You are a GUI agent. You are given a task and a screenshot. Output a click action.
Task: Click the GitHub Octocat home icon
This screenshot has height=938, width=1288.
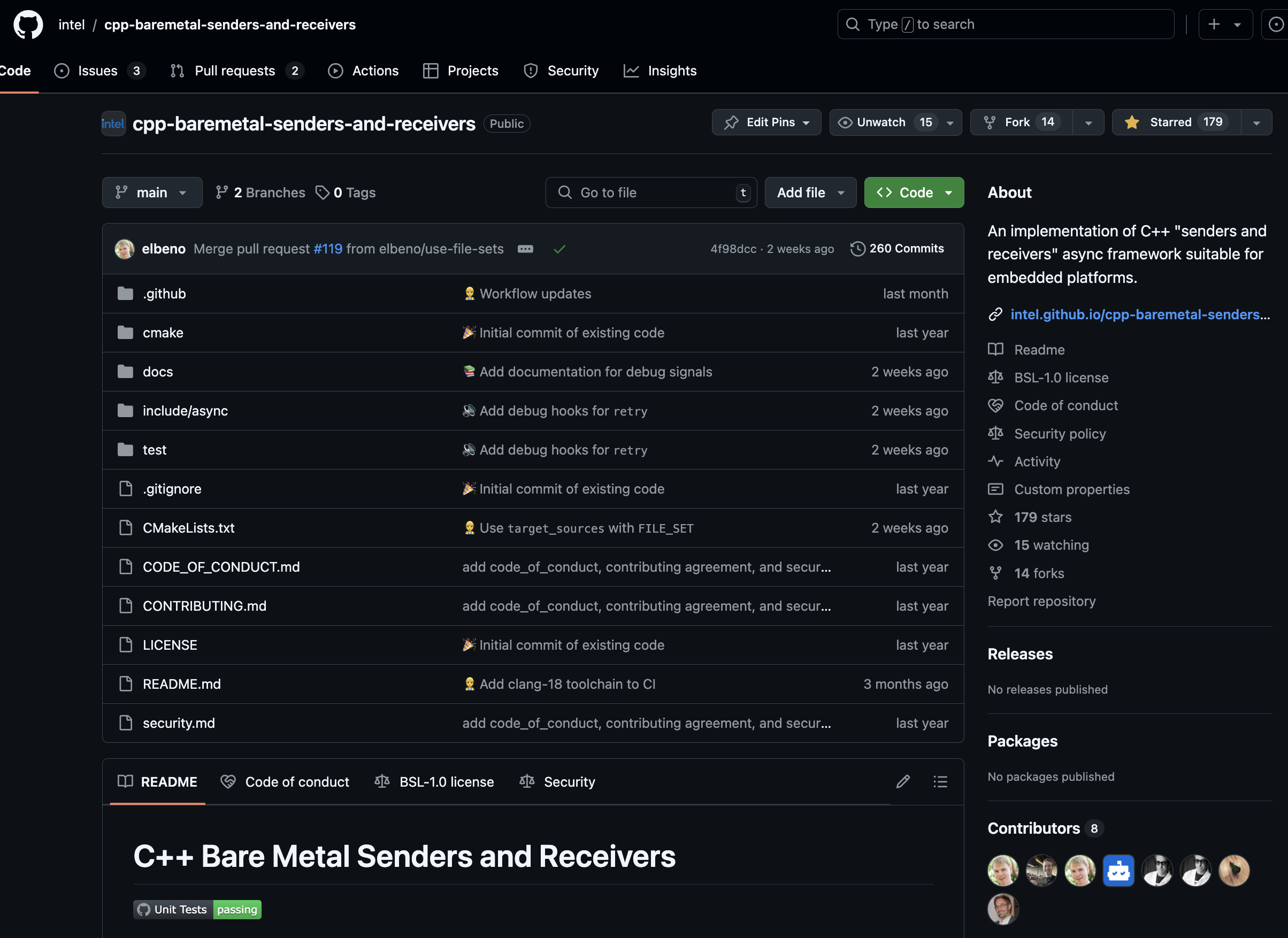tap(28, 25)
